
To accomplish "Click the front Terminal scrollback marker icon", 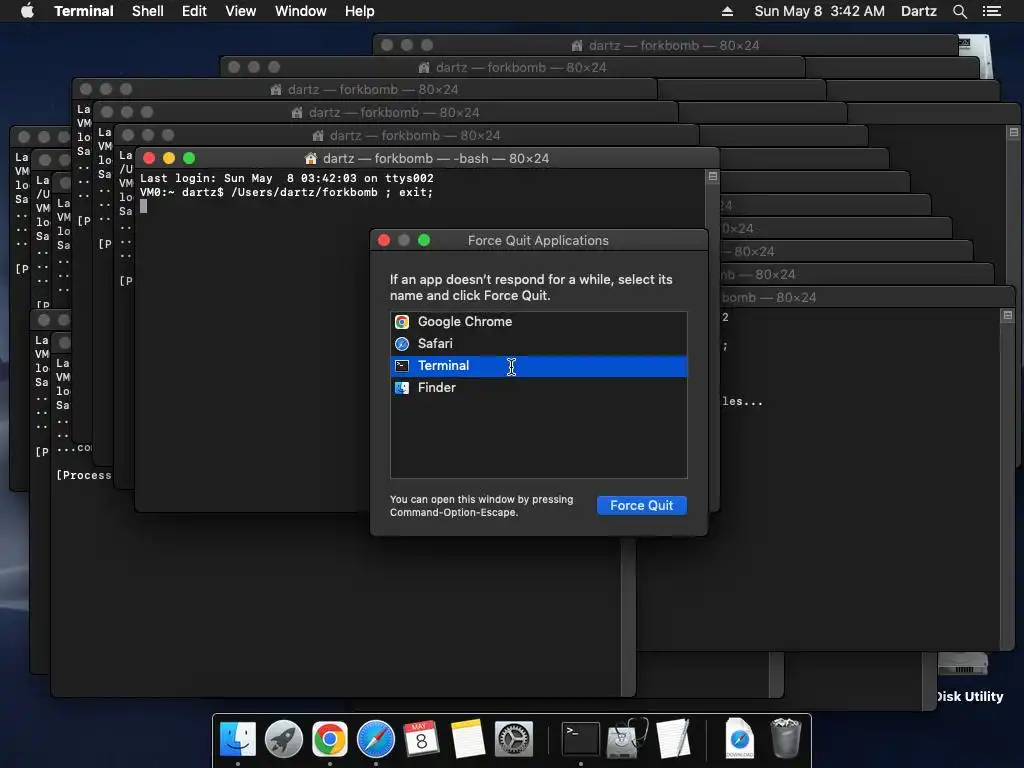I will click(713, 176).
